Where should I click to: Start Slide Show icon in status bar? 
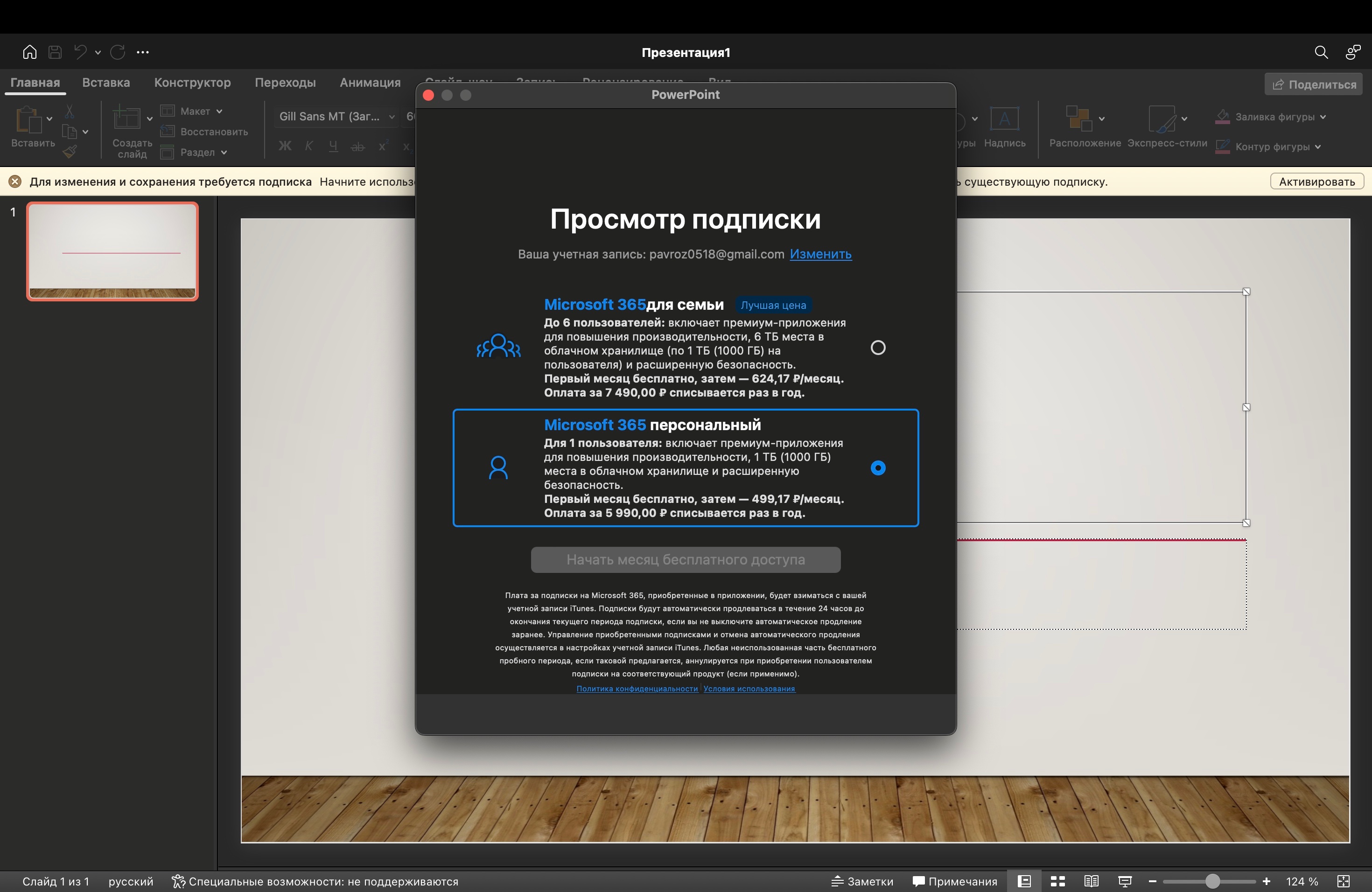click(1125, 881)
